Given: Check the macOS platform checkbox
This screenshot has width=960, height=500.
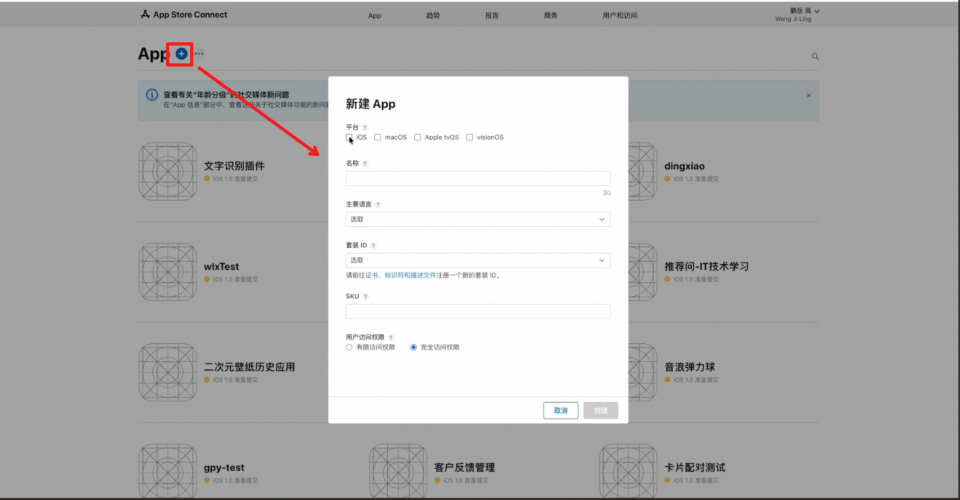Looking at the screenshot, I should tap(378, 138).
